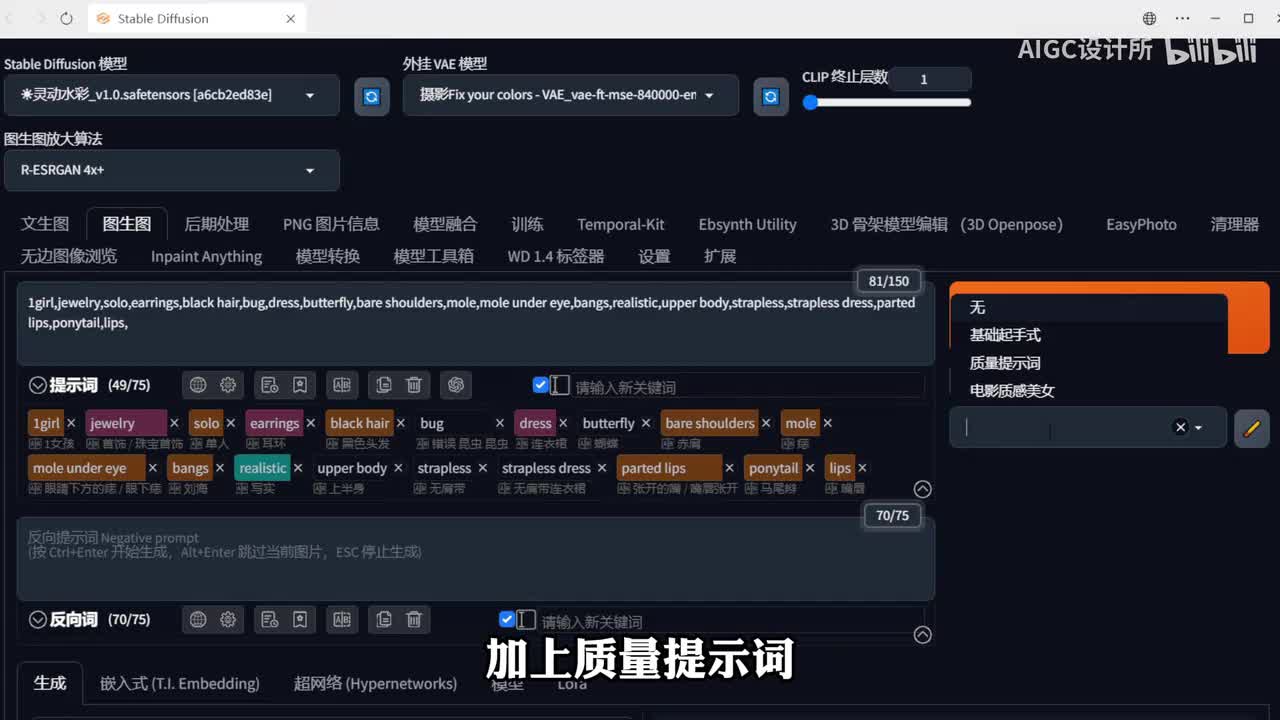Click the pencil edit style icon

point(1251,428)
